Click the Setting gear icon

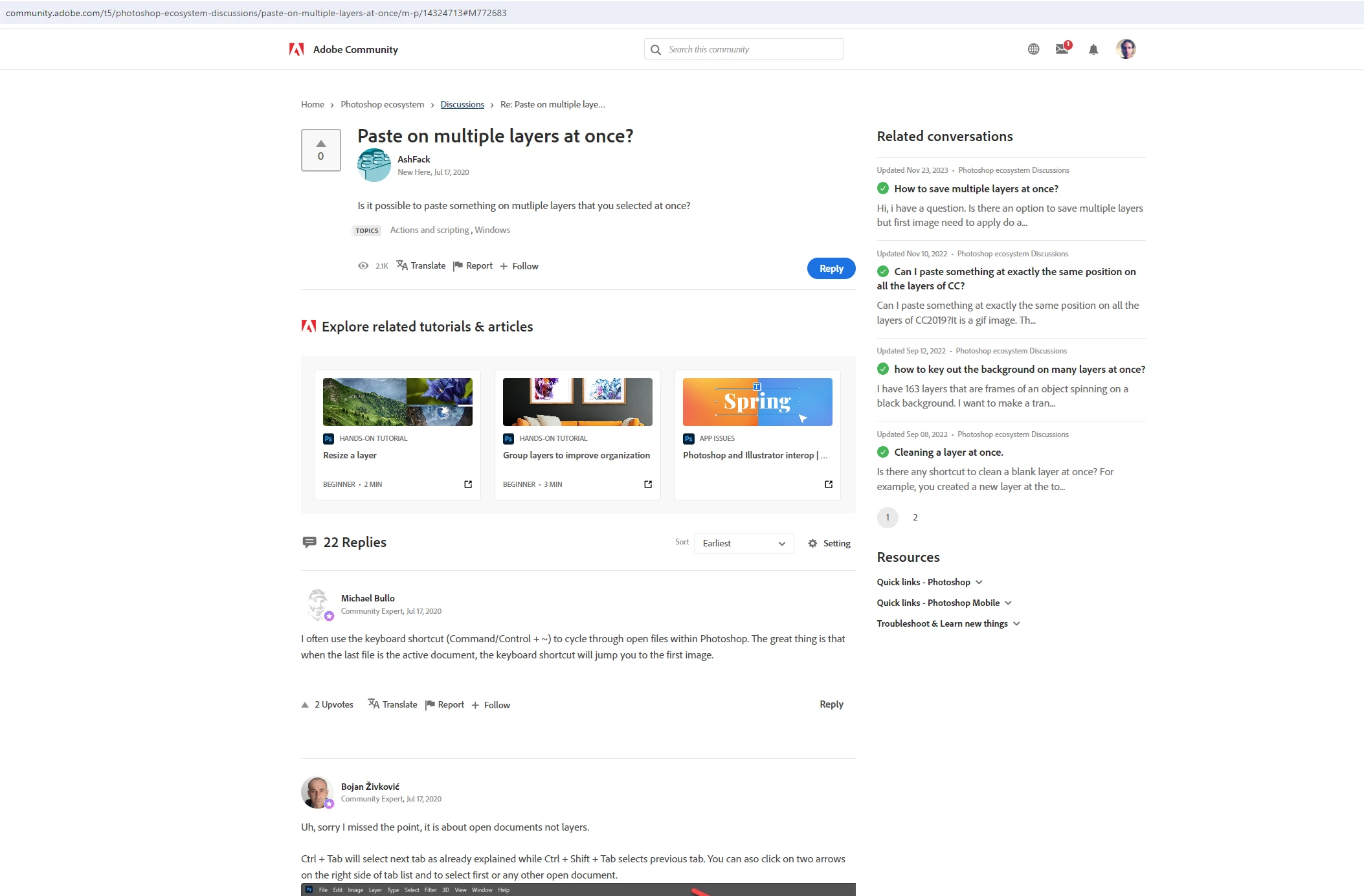(812, 543)
